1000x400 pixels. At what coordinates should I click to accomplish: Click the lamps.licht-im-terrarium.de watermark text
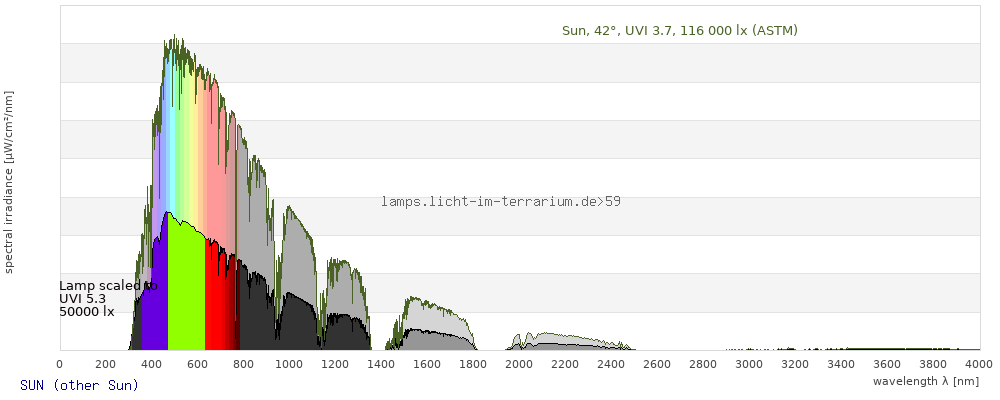pos(500,201)
